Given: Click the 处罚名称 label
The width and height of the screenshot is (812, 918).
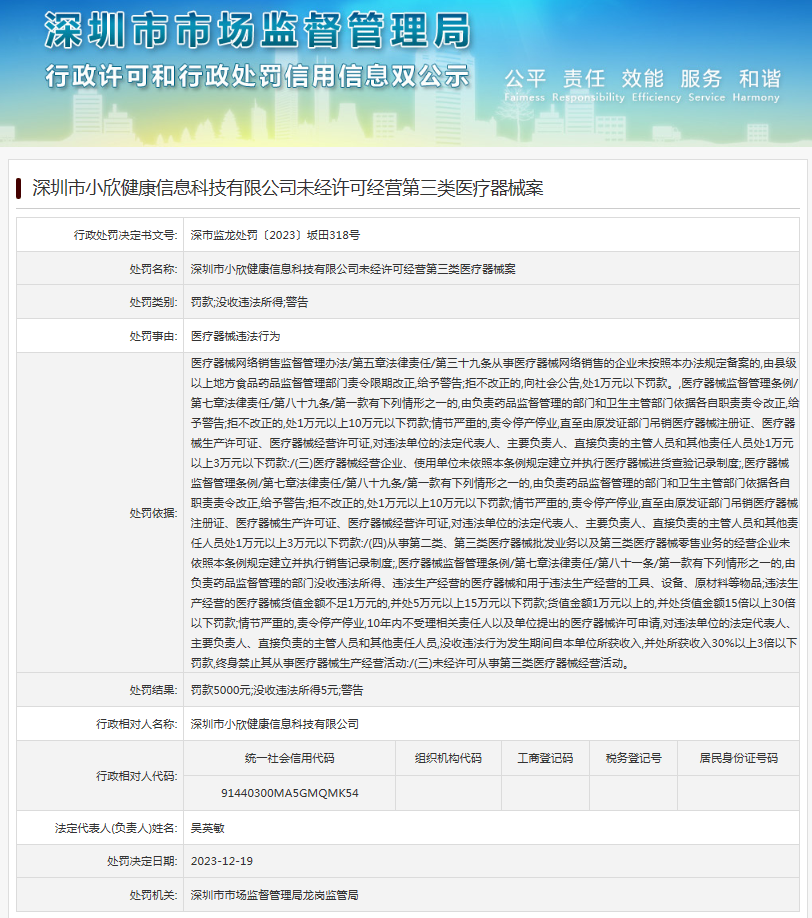Looking at the screenshot, I should (x=153, y=269).
